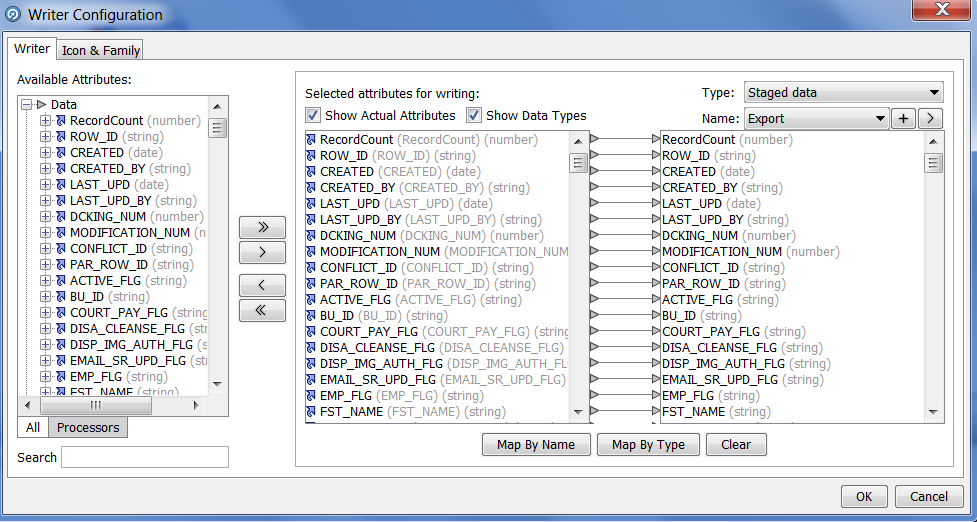Screen dimensions: 977x522
Task: Click the add all attributes double-arrow button
Action: [x=262, y=227]
